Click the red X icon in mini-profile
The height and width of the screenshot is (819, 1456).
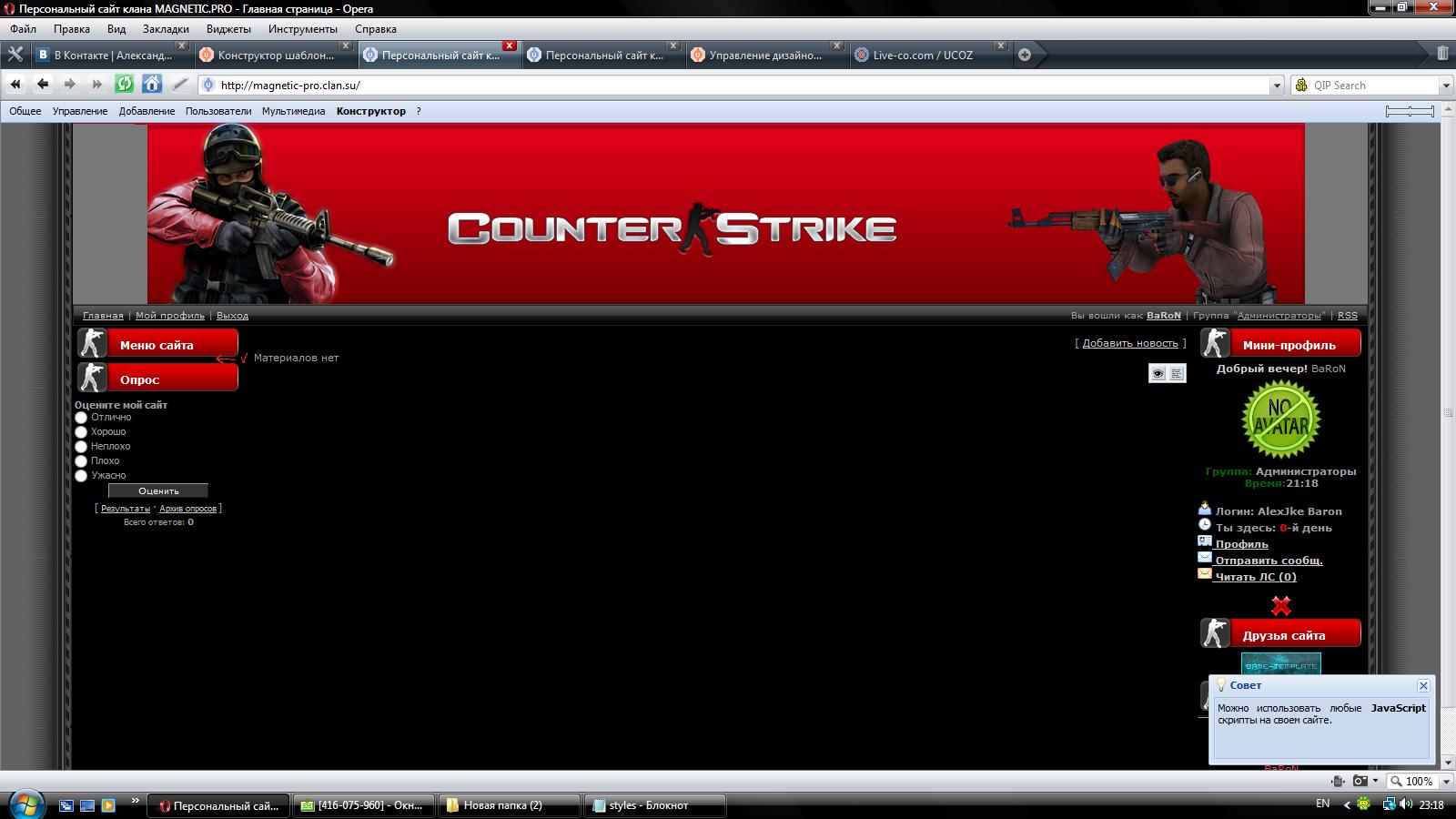pos(1280,605)
